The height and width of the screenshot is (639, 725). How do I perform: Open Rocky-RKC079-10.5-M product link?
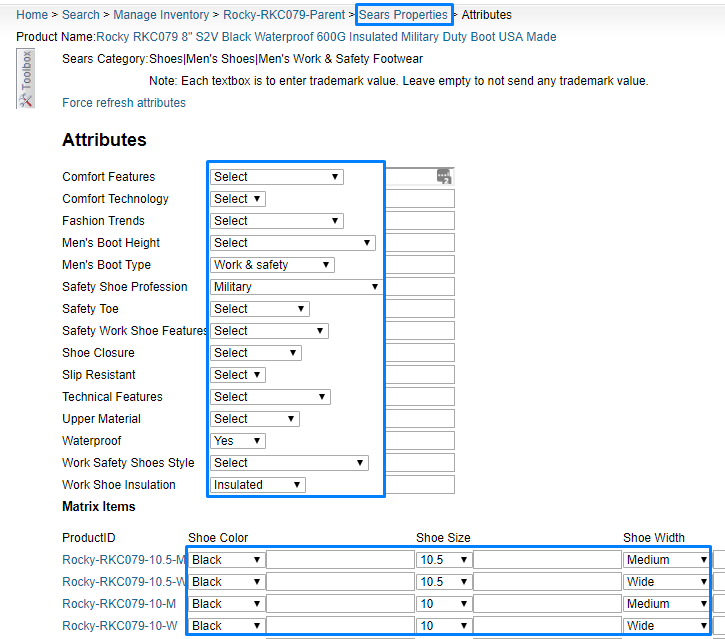(x=123, y=560)
